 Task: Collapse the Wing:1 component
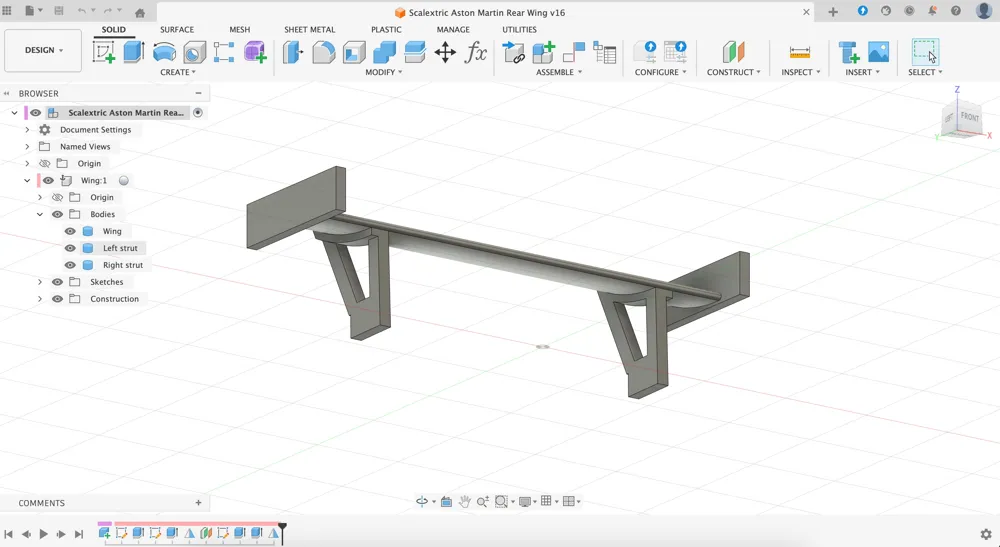tap(27, 180)
